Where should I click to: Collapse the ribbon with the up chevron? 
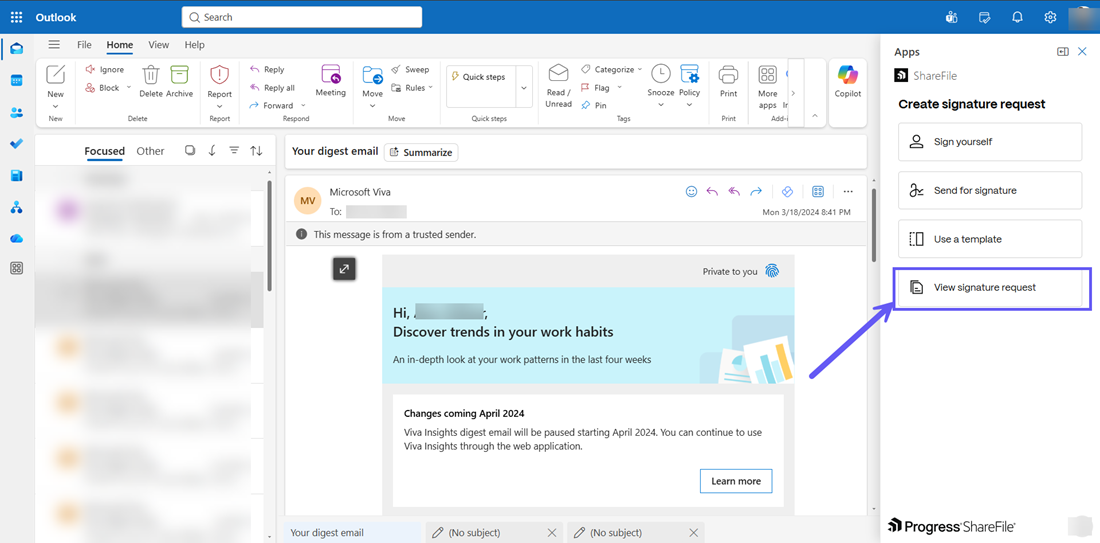click(x=814, y=115)
